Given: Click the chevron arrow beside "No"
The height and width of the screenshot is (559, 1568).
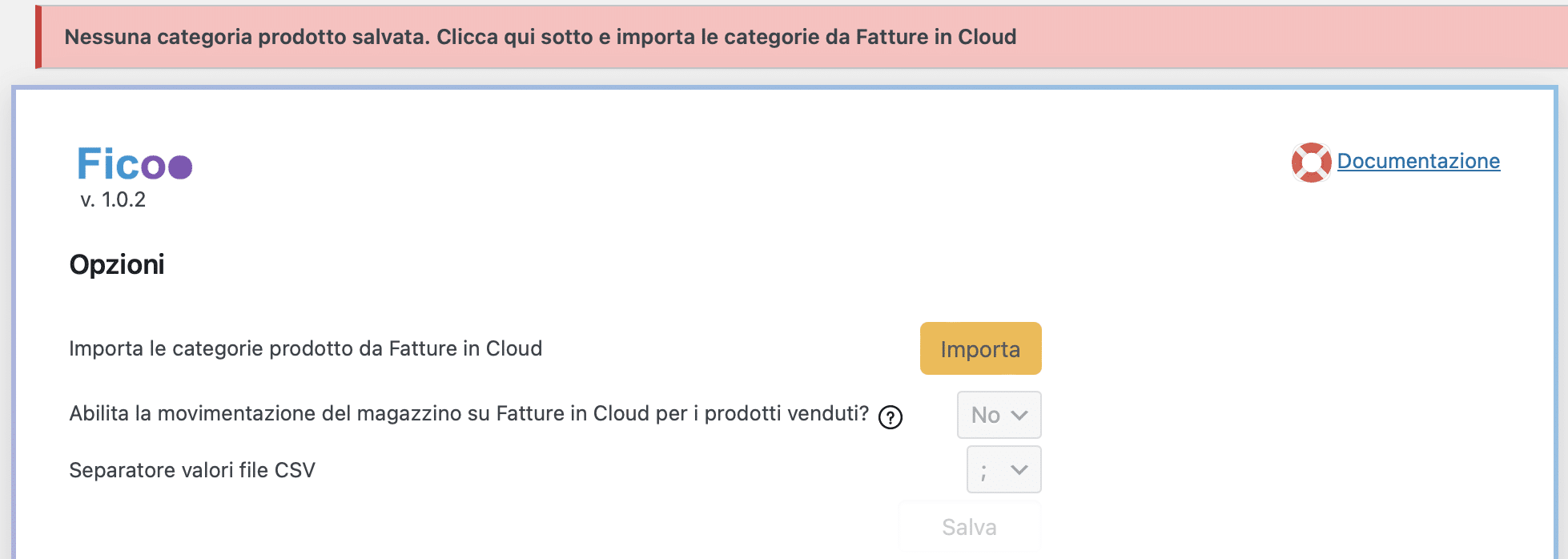Looking at the screenshot, I should (x=1019, y=415).
